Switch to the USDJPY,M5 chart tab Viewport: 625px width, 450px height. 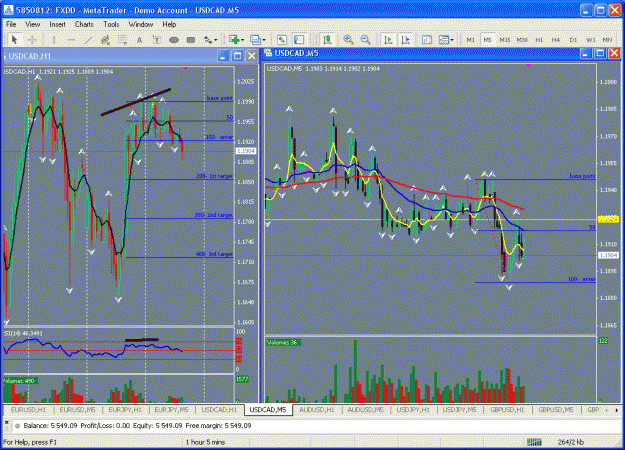pos(460,409)
